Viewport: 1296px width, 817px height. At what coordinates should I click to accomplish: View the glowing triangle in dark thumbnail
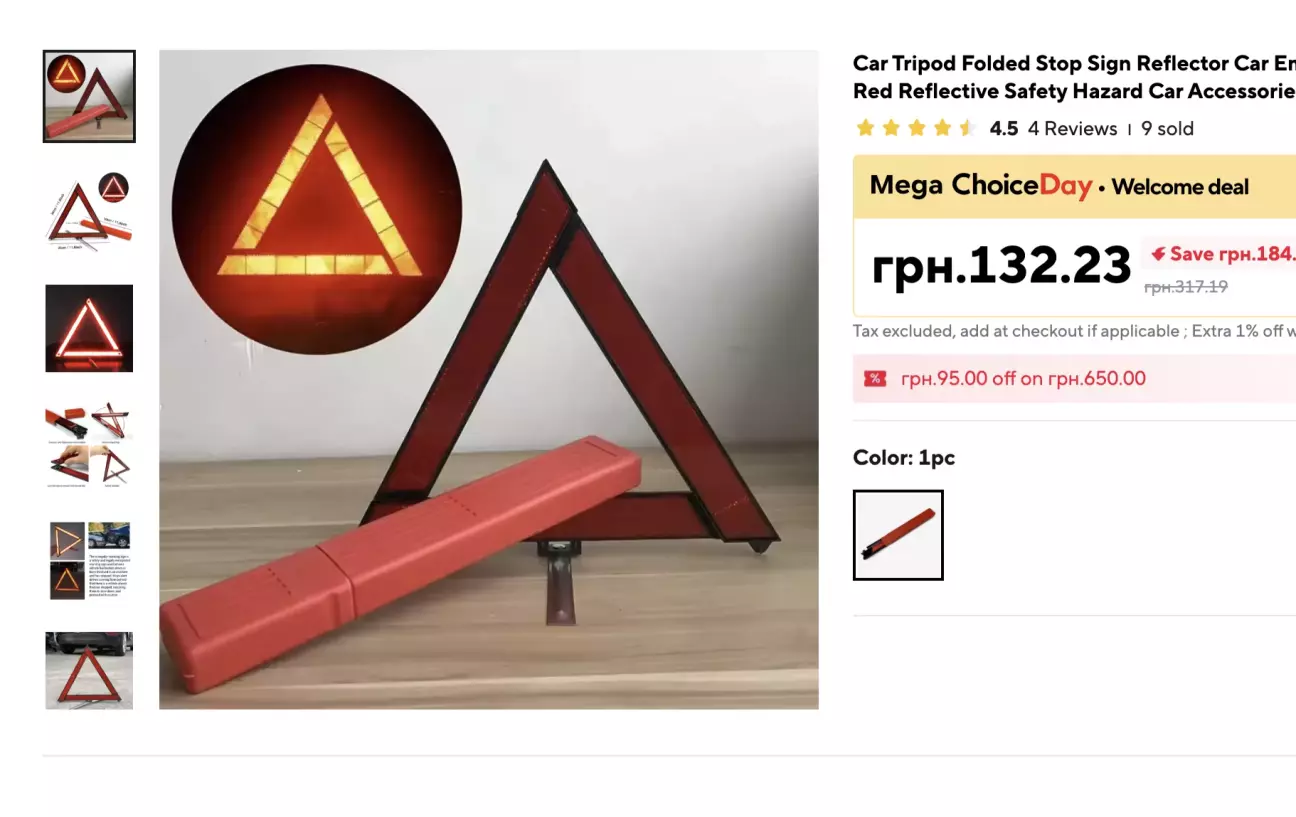pos(89,328)
